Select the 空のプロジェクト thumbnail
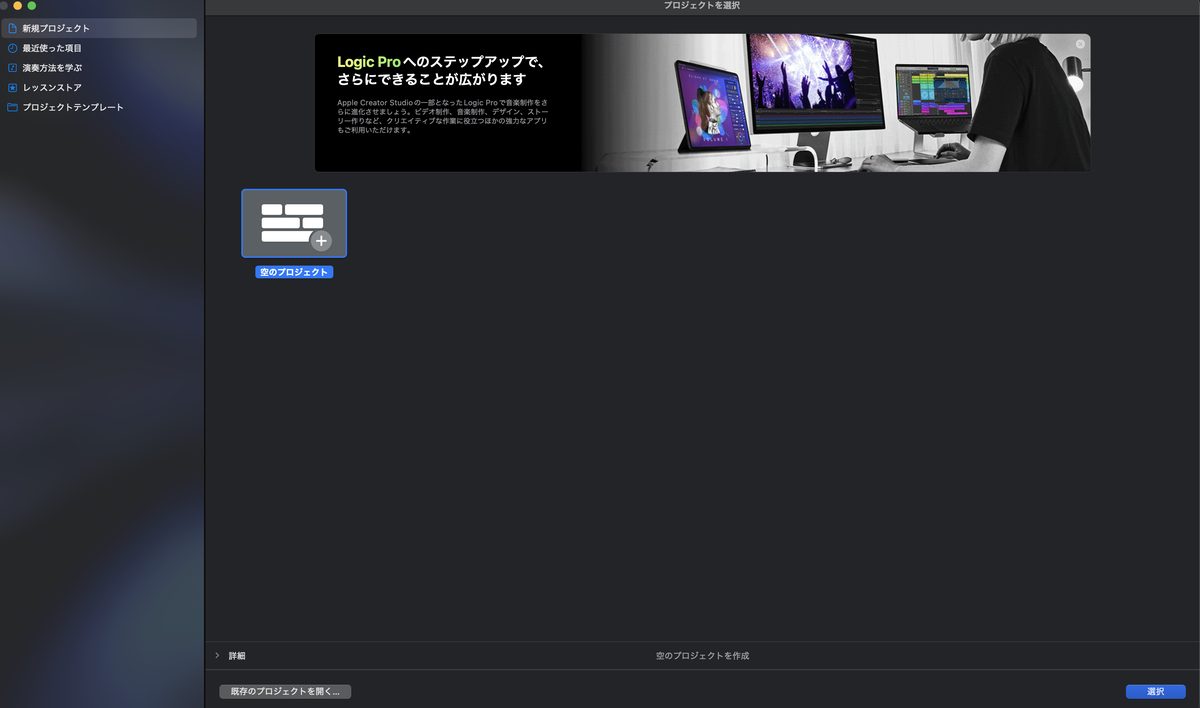The width and height of the screenshot is (1200, 708). click(294, 223)
